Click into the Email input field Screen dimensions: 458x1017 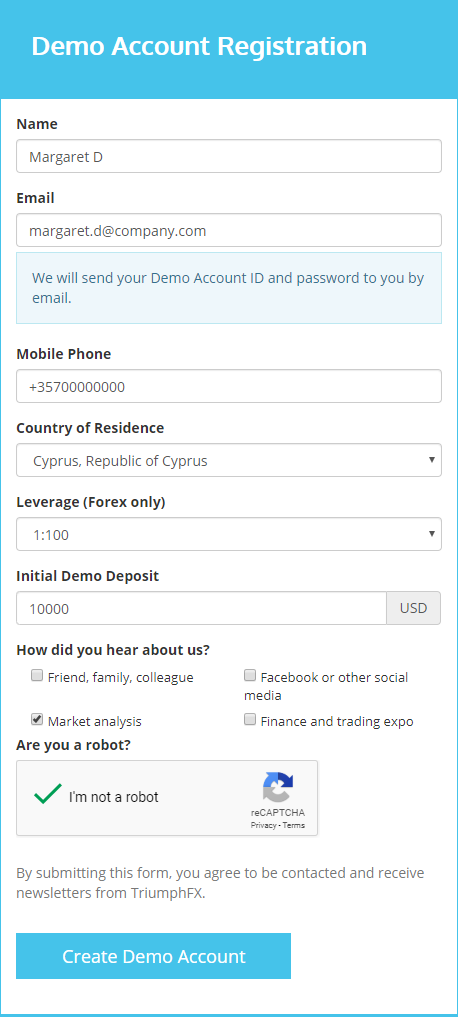tap(229, 230)
